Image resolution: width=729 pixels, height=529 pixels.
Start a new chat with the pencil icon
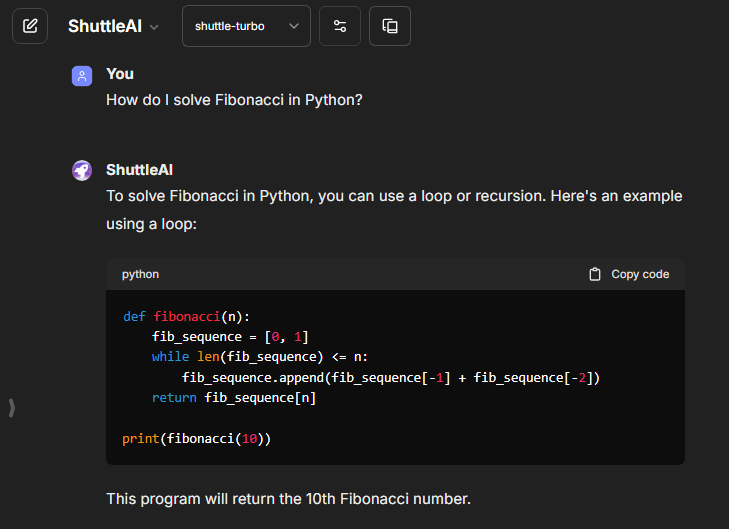point(30,26)
